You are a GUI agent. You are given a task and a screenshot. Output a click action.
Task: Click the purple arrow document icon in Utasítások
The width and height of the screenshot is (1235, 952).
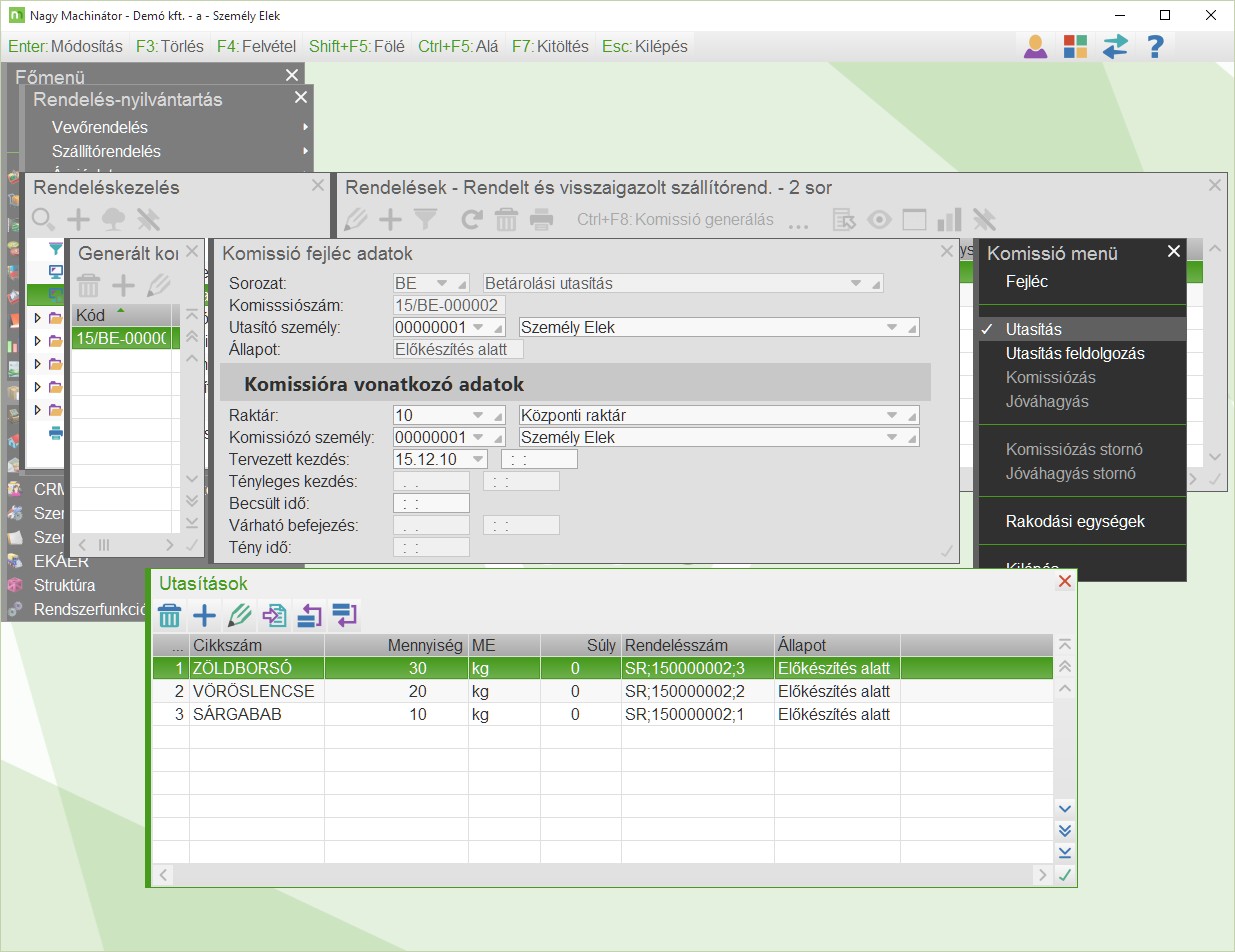[274, 616]
